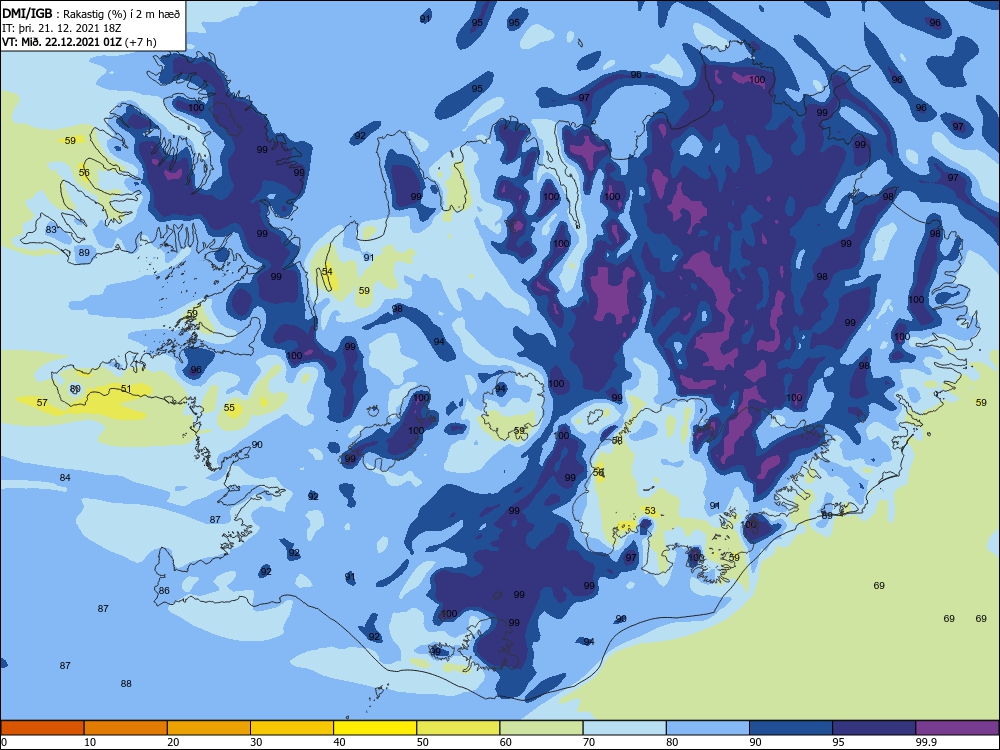Click the '10' tick label on legend
The height and width of the screenshot is (750, 1000).
[x=90, y=742]
